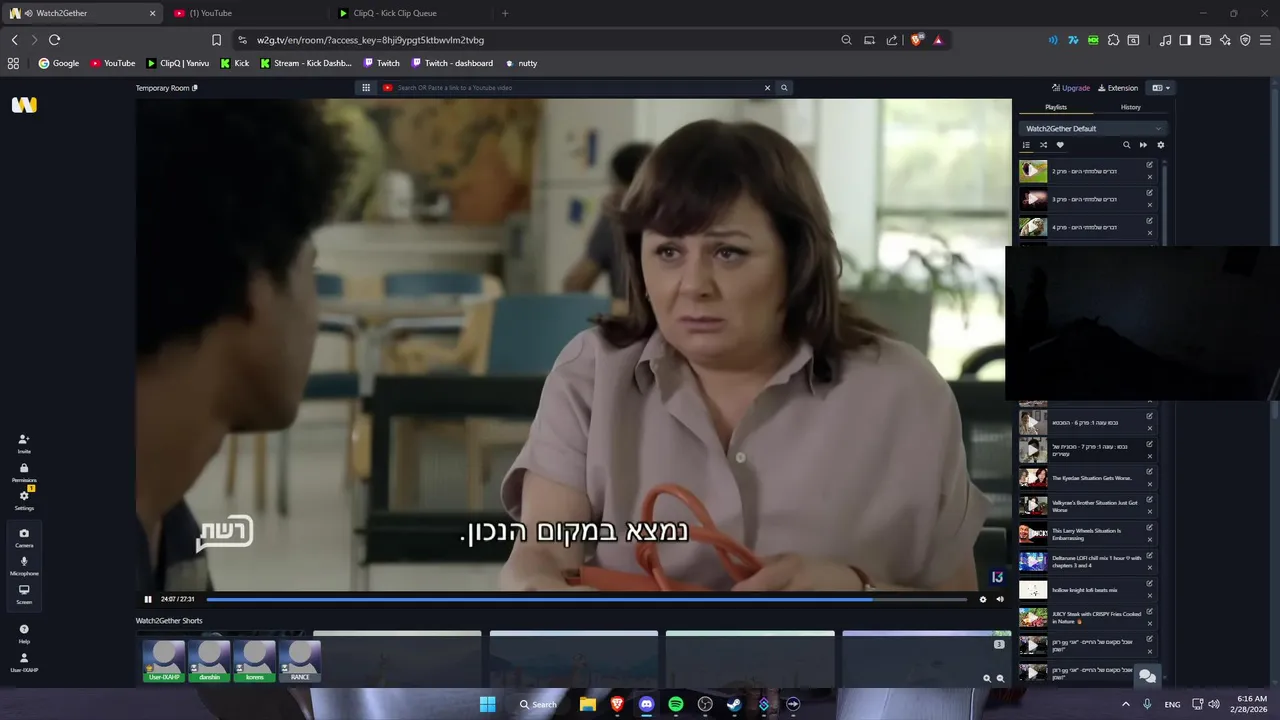Image resolution: width=1280 pixels, height=720 pixels.
Task: Select the playlist ordered list view icon
Action: point(1026,145)
